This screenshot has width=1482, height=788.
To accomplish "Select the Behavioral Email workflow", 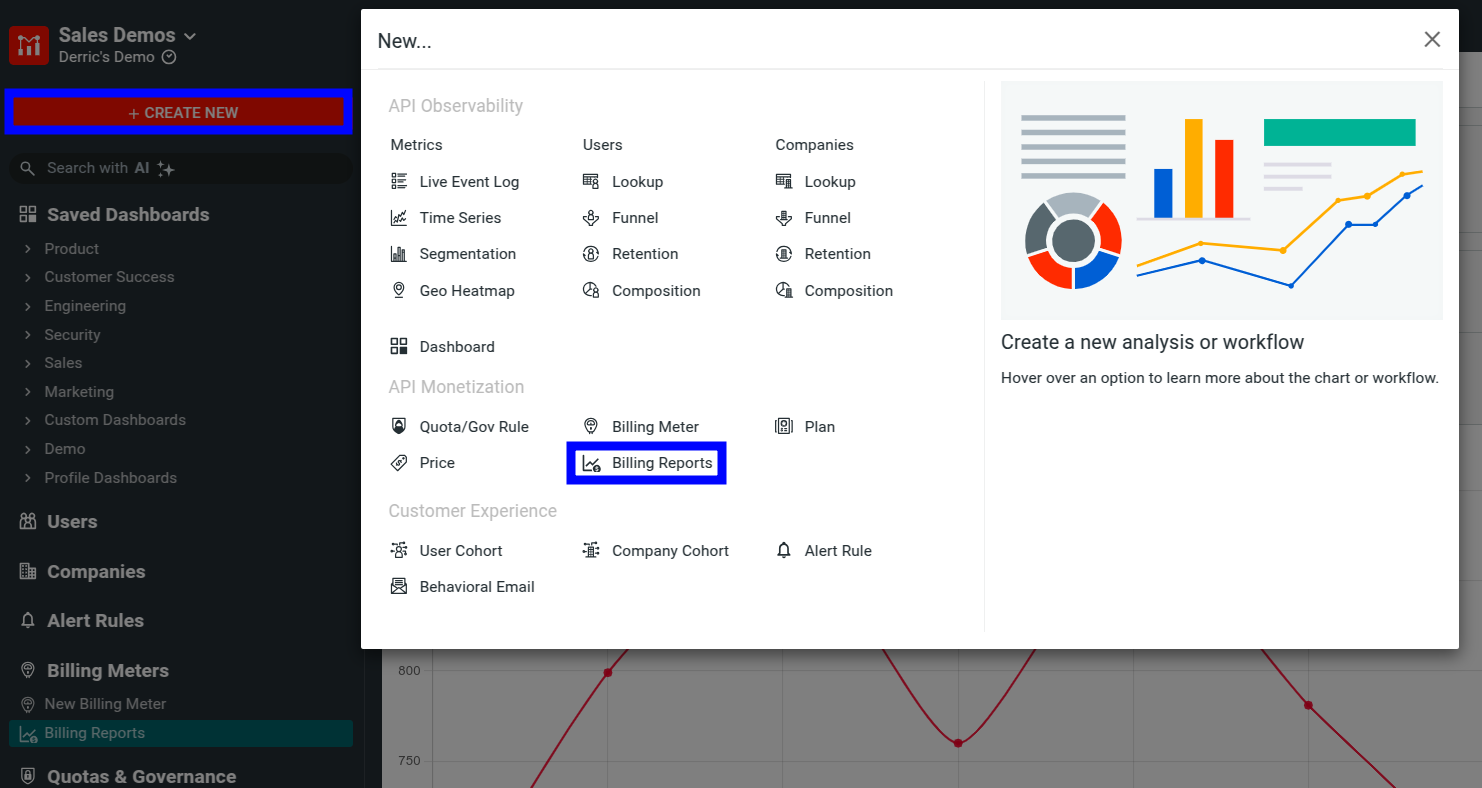I will tap(475, 586).
